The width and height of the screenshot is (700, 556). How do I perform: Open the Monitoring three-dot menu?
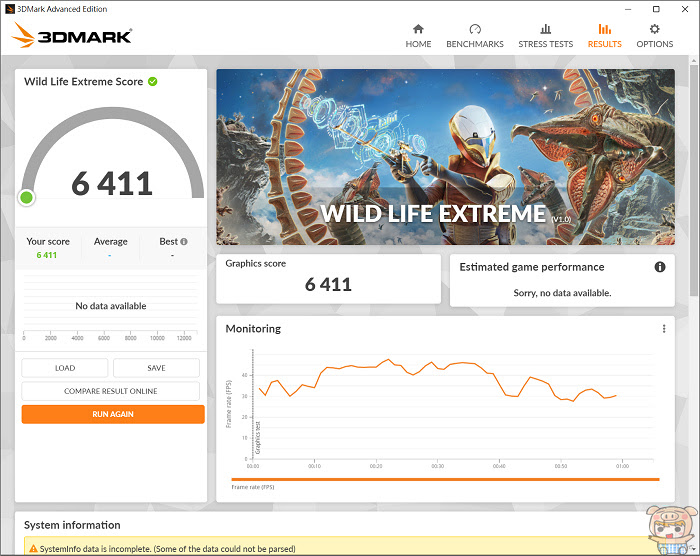point(664,329)
